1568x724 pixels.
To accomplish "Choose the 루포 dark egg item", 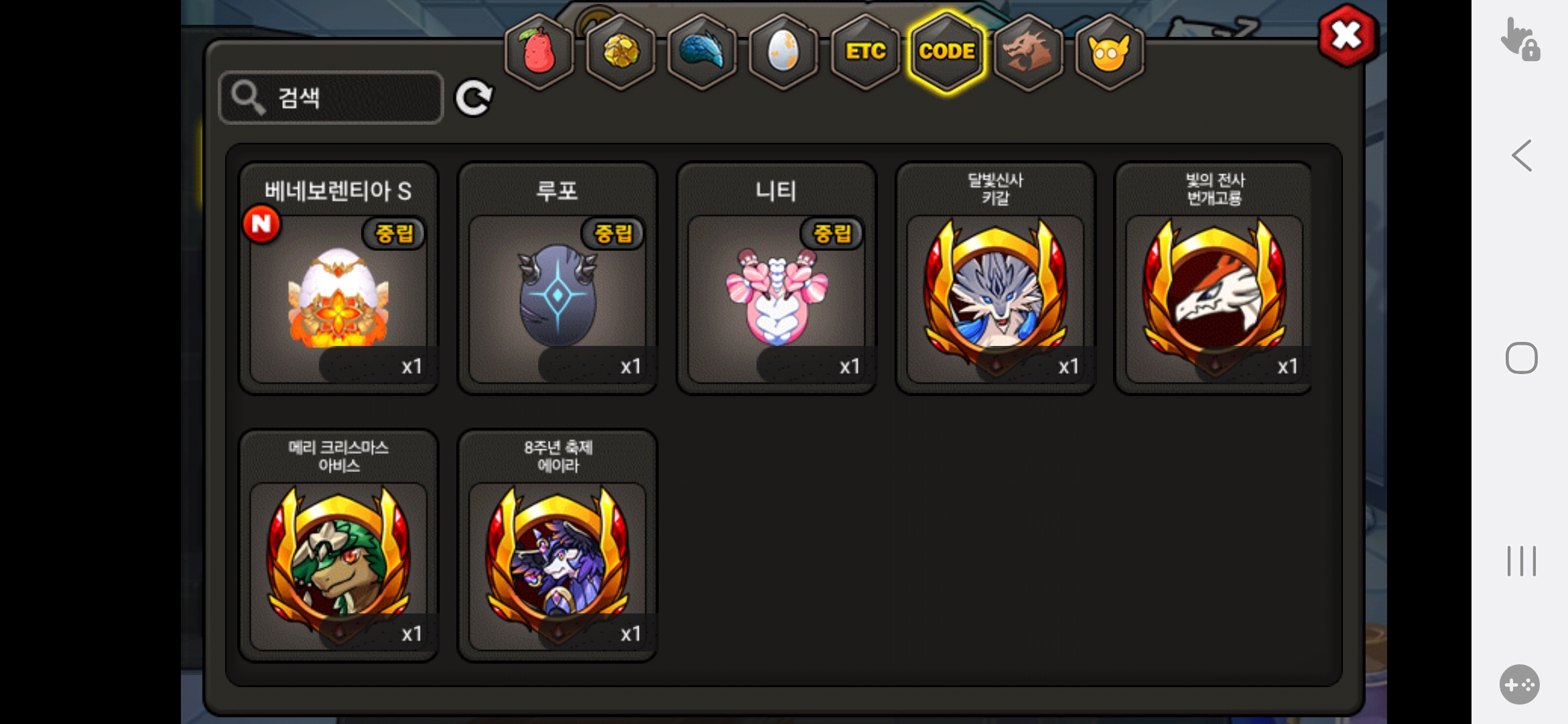I will point(558,278).
